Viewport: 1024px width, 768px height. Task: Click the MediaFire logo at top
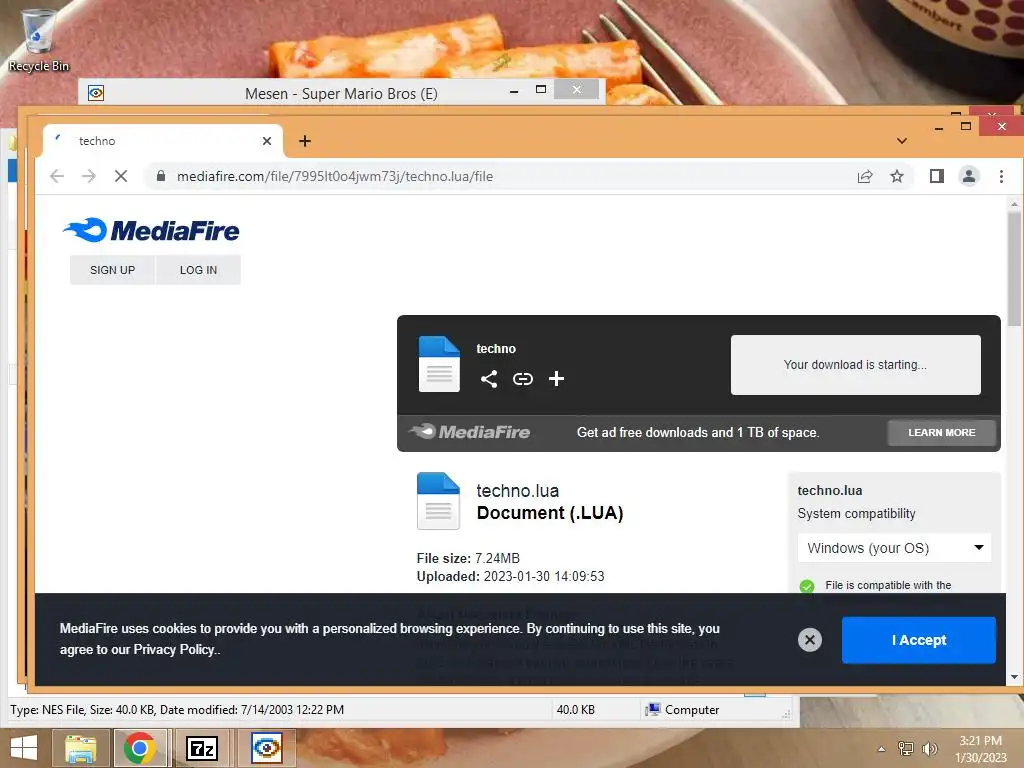pos(152,230)
